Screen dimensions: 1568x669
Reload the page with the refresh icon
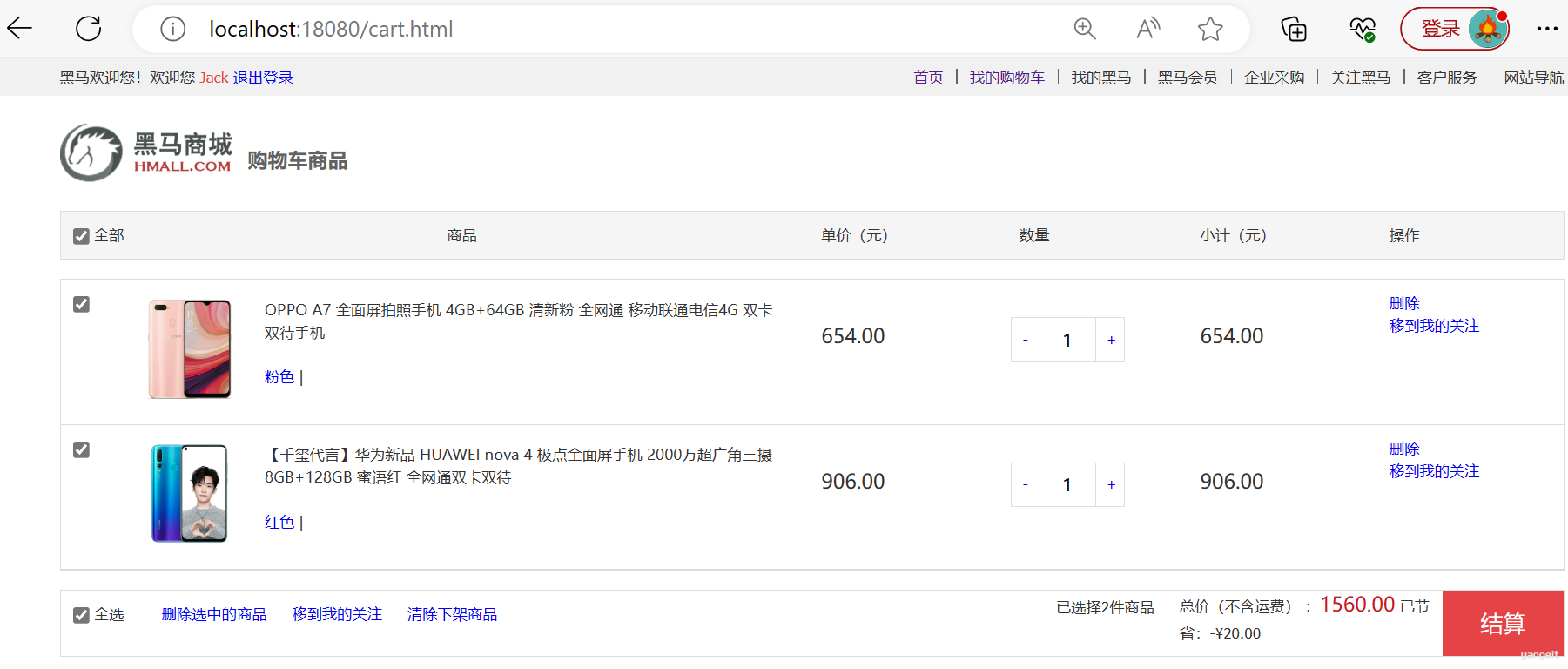point(89,29)
